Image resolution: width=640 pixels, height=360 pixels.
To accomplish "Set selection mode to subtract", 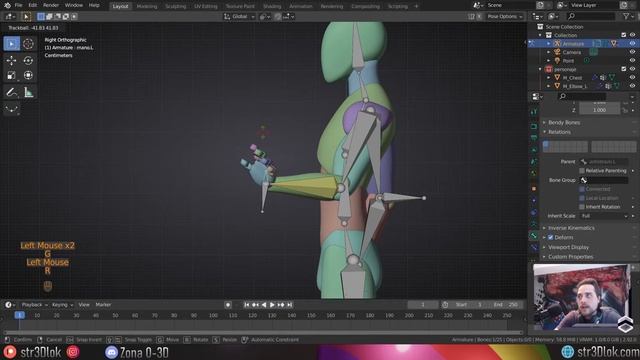I will 58,17.
